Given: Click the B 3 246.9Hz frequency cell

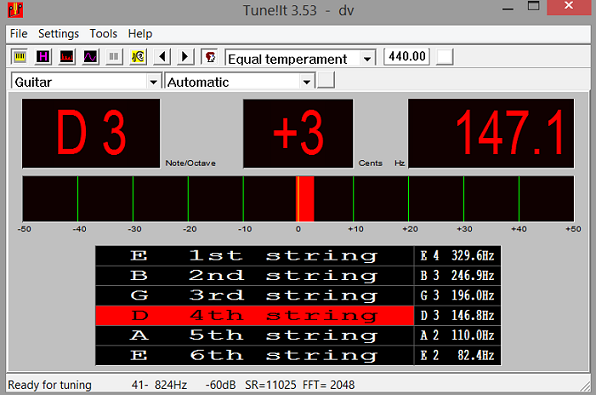Looking at the screenshot, I should tap(458, 275).
